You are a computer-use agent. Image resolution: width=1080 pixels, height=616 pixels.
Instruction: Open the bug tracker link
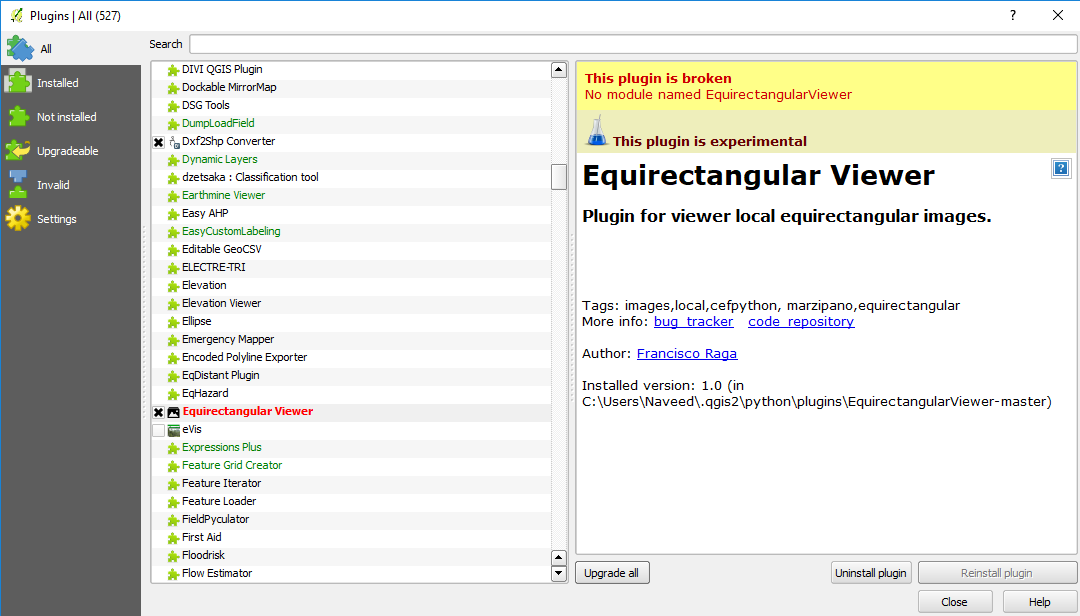[693, 321]
